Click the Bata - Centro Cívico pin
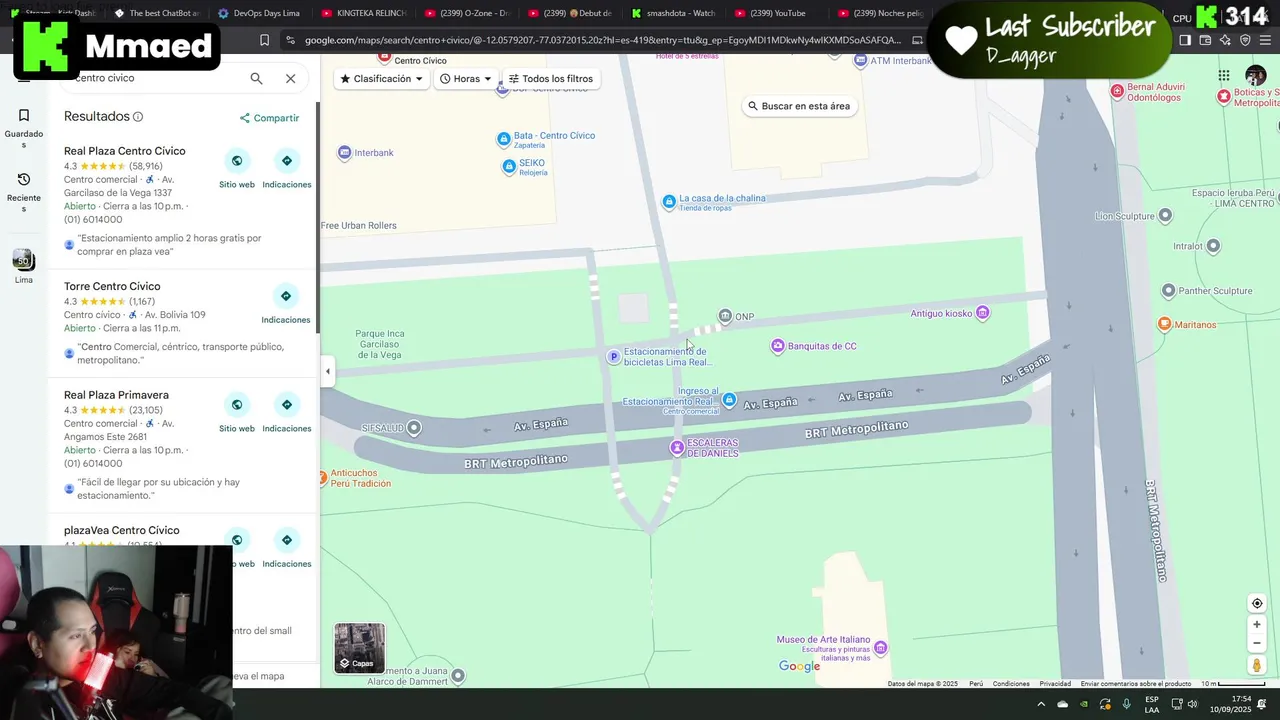 504,139
